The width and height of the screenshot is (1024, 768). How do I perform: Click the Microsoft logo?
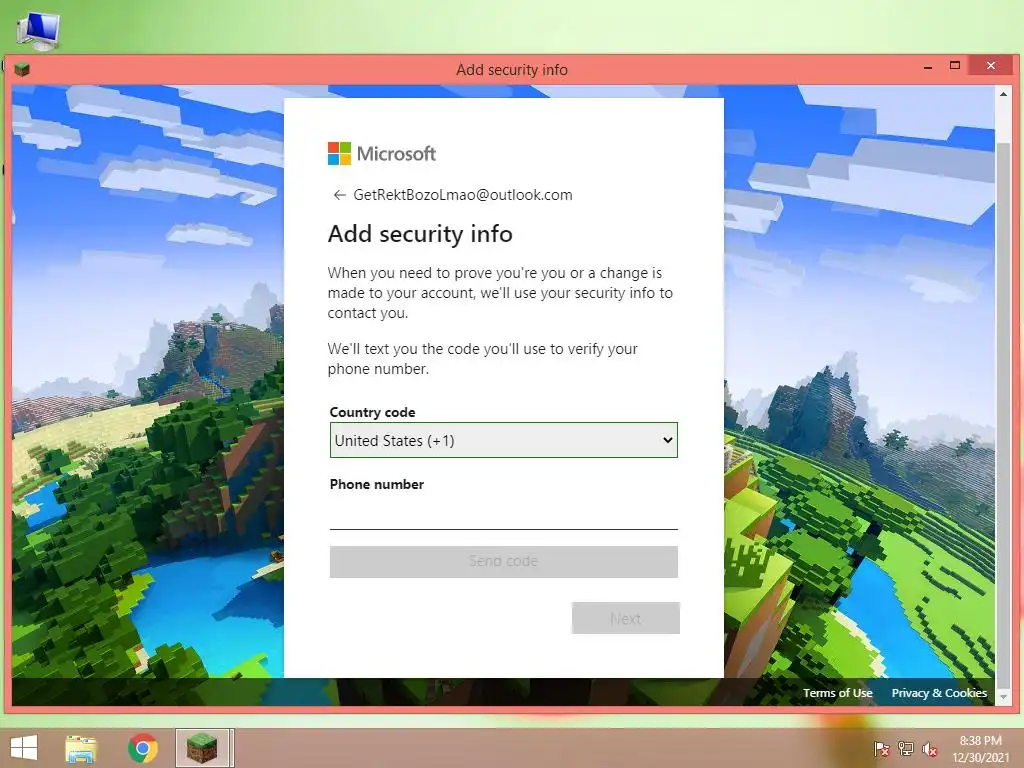click(x=381, y=153)
